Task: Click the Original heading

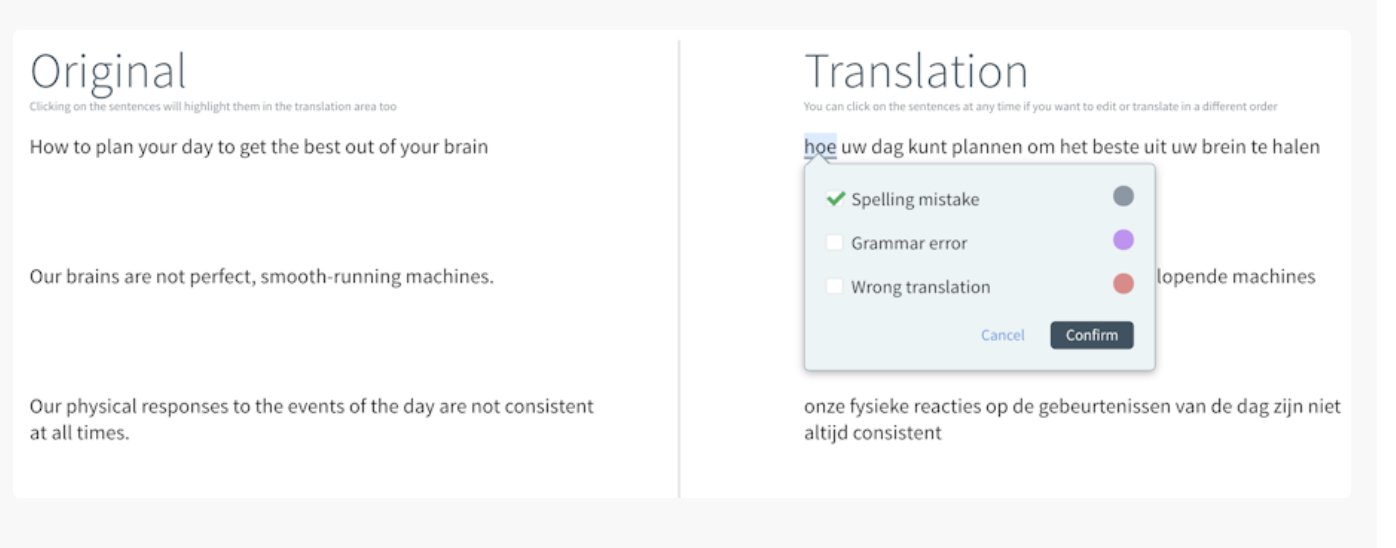Action: [108, 72]
